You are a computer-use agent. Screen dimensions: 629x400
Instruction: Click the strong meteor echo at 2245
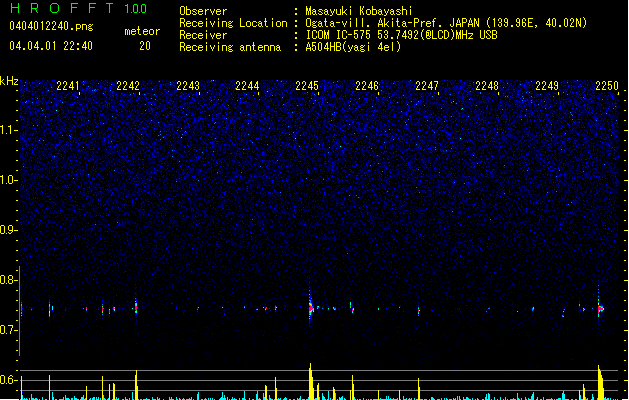[310, 308]
